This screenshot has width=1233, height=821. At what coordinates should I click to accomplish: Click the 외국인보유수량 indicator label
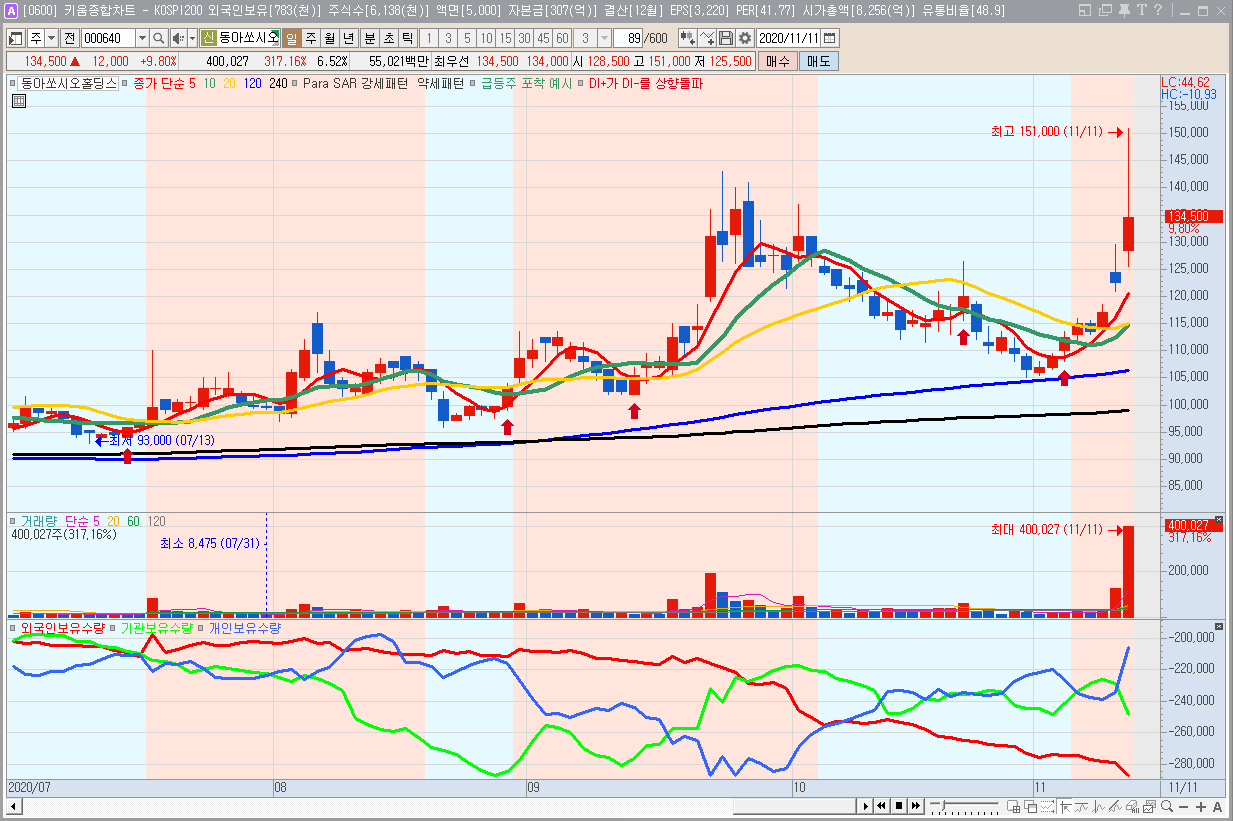pyautogui.click(x=64, y=627)
